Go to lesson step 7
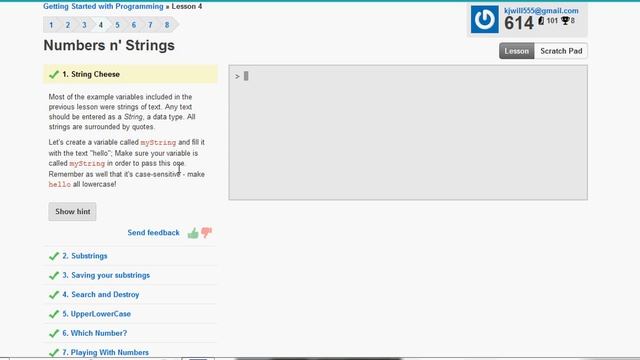The width and height of the screenshot is (640, 360). point(150,25)
